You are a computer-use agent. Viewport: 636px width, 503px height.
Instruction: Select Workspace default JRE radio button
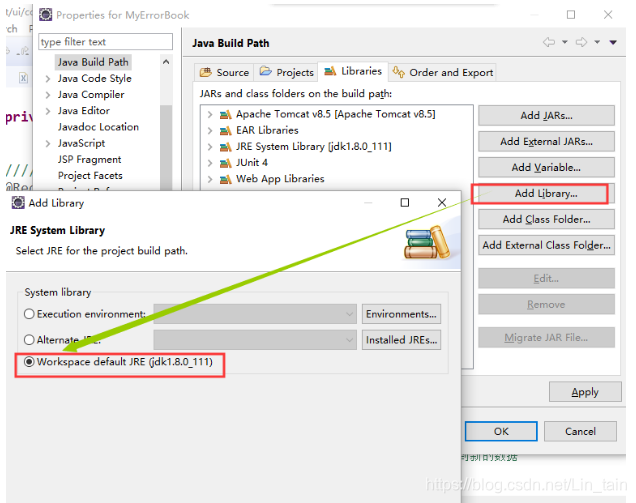[x=29, y=361]
